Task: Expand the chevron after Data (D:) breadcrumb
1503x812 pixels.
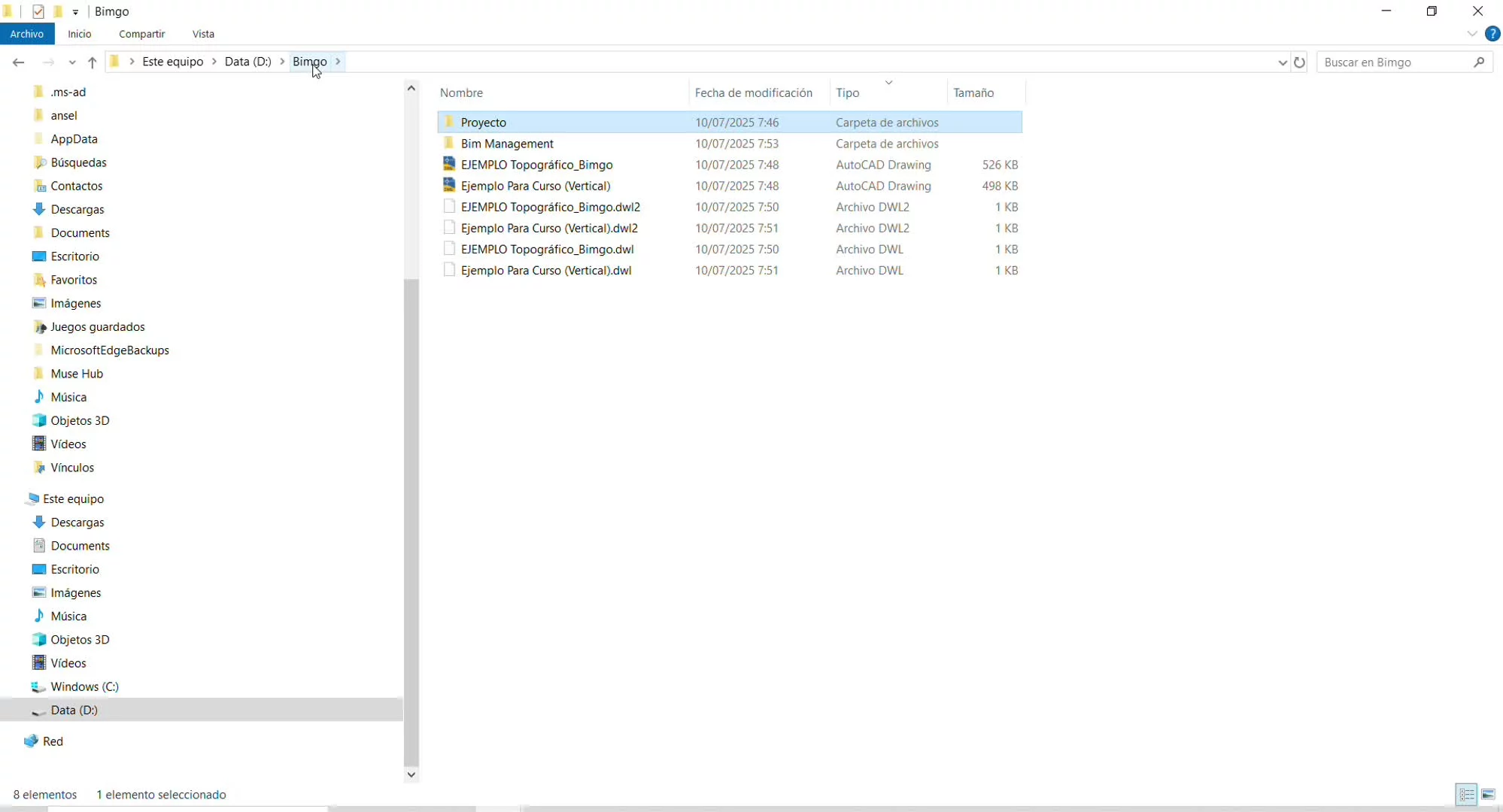Action: [x=282, y=62]
